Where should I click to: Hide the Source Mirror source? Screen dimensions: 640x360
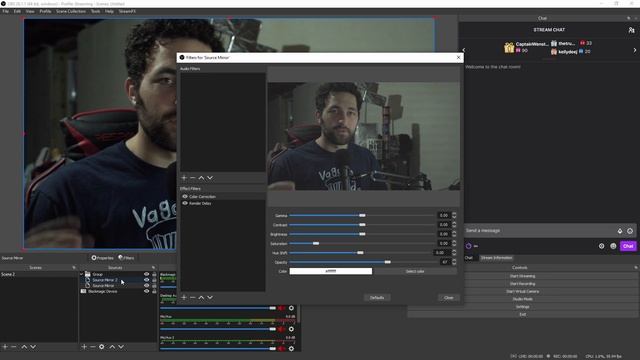click(x=147, y=286)
